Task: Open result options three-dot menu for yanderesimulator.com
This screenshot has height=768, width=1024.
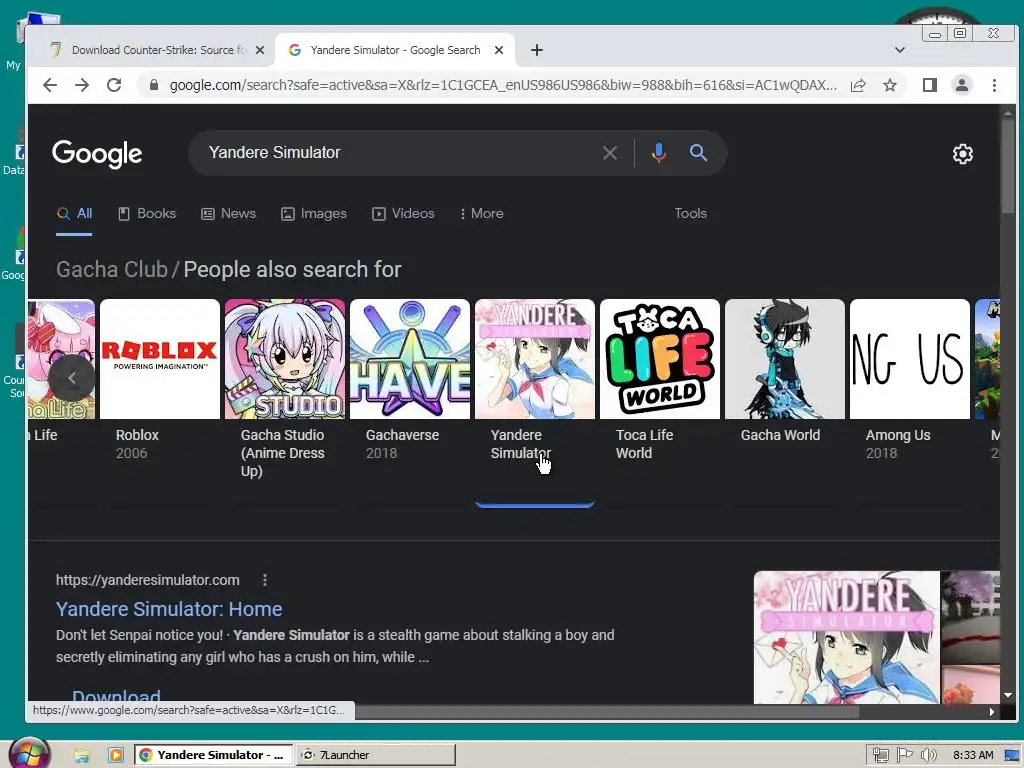Action: (x=264, y=580)
